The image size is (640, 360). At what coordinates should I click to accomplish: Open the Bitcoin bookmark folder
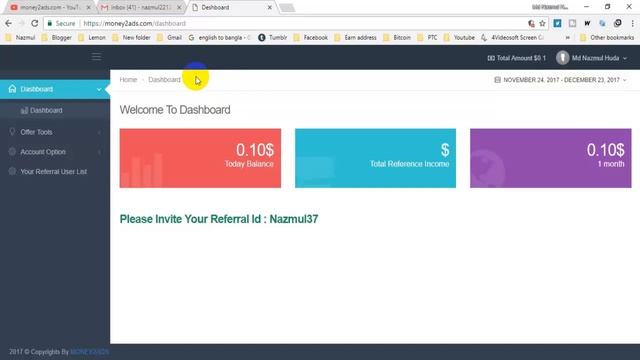click(397, 38)
